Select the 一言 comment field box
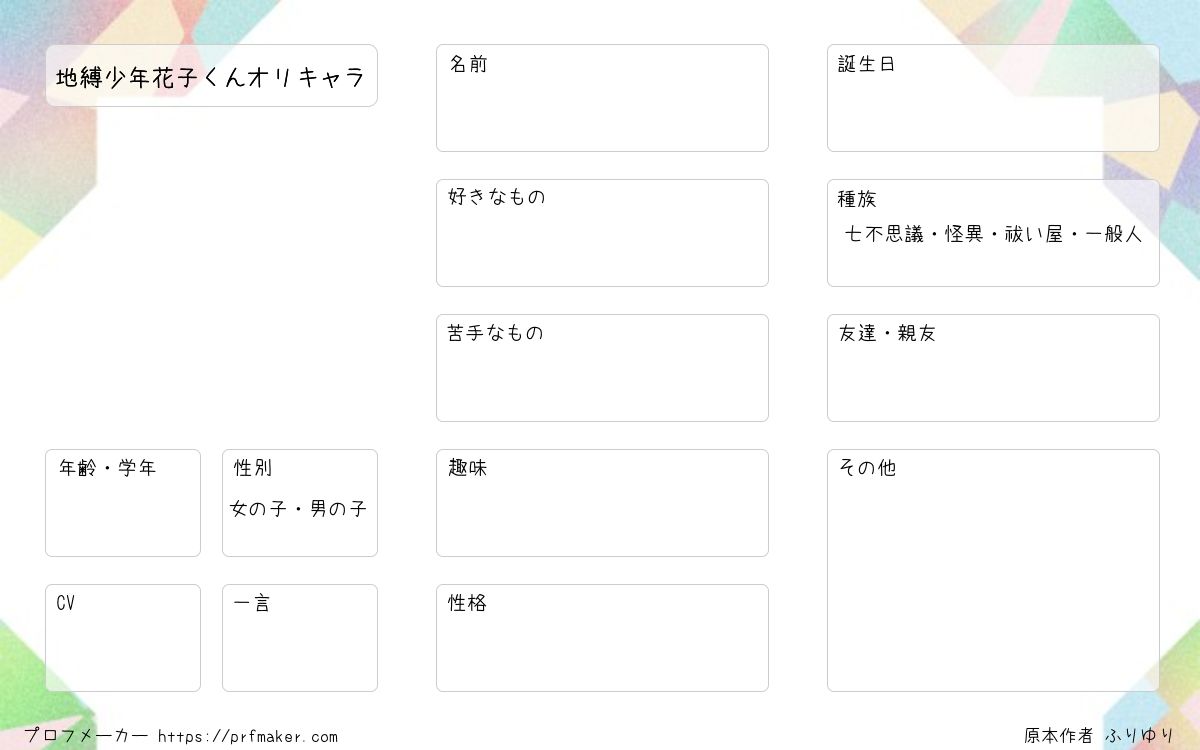 [300, 638]
